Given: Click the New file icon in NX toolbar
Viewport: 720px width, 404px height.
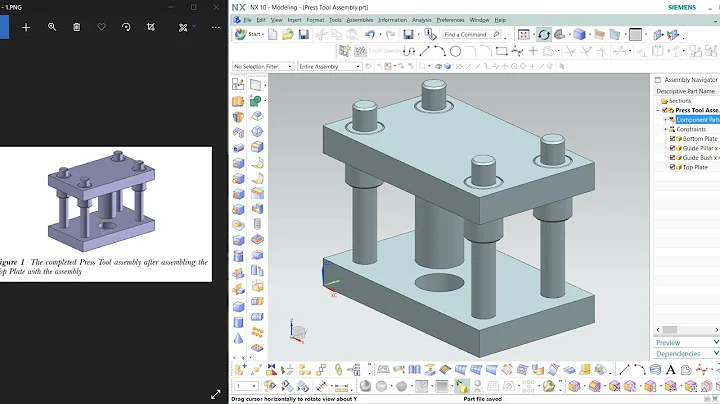Looking at the screenshot, I should click(x=273, y=34).
